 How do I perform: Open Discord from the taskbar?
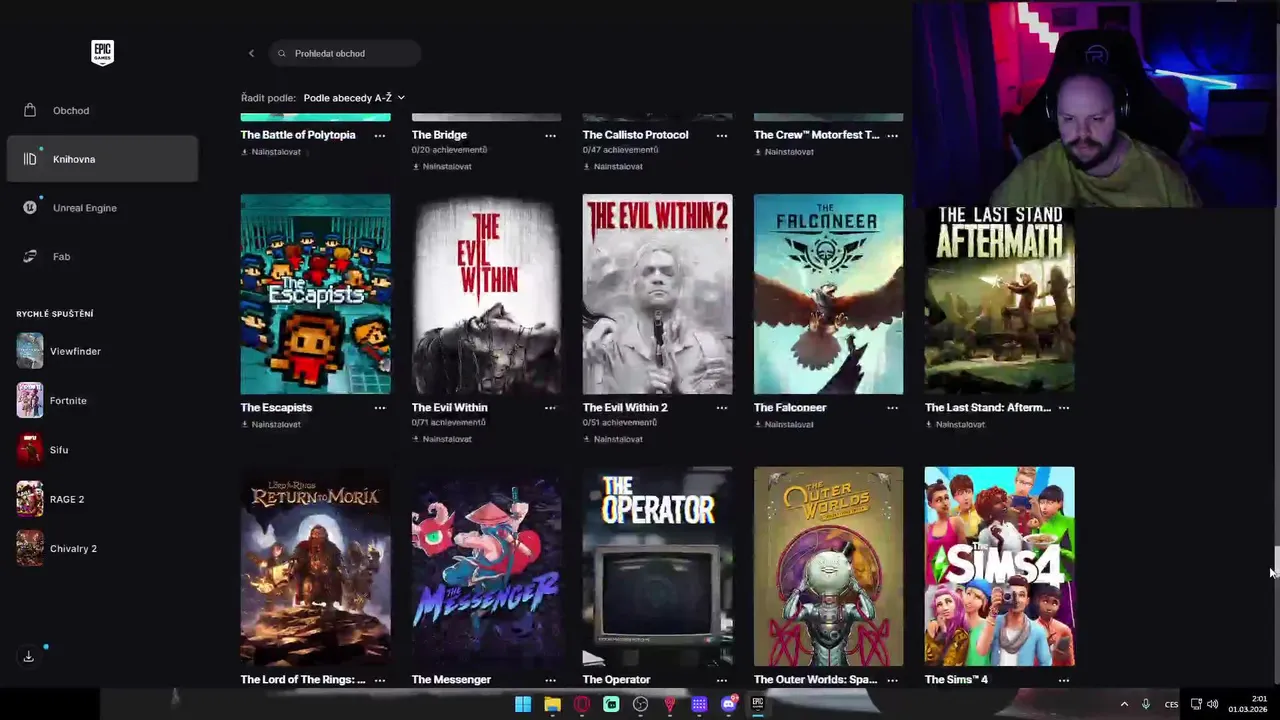click(x=729, y=704)
